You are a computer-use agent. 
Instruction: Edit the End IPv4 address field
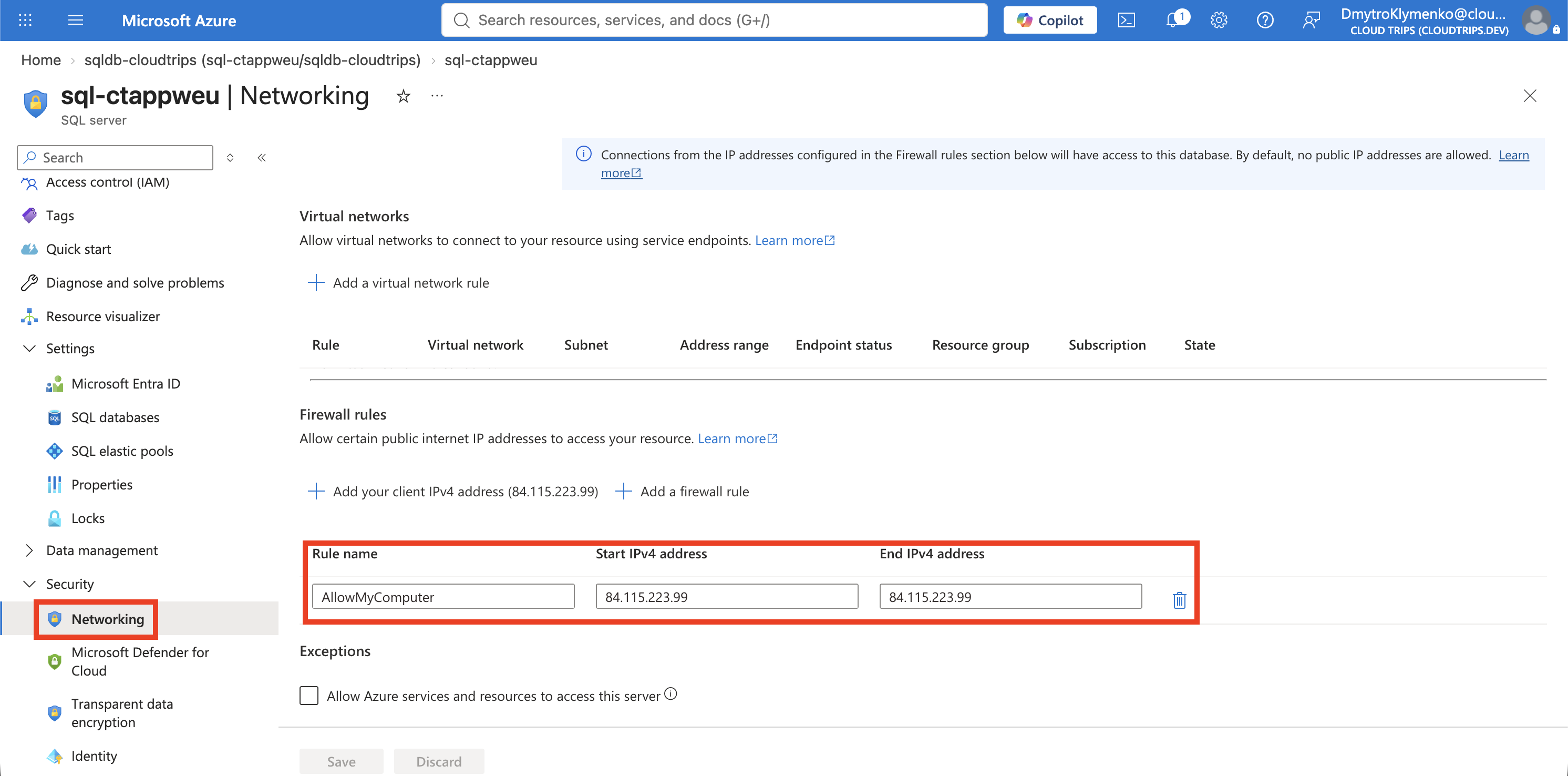(x=1010, y=596)
